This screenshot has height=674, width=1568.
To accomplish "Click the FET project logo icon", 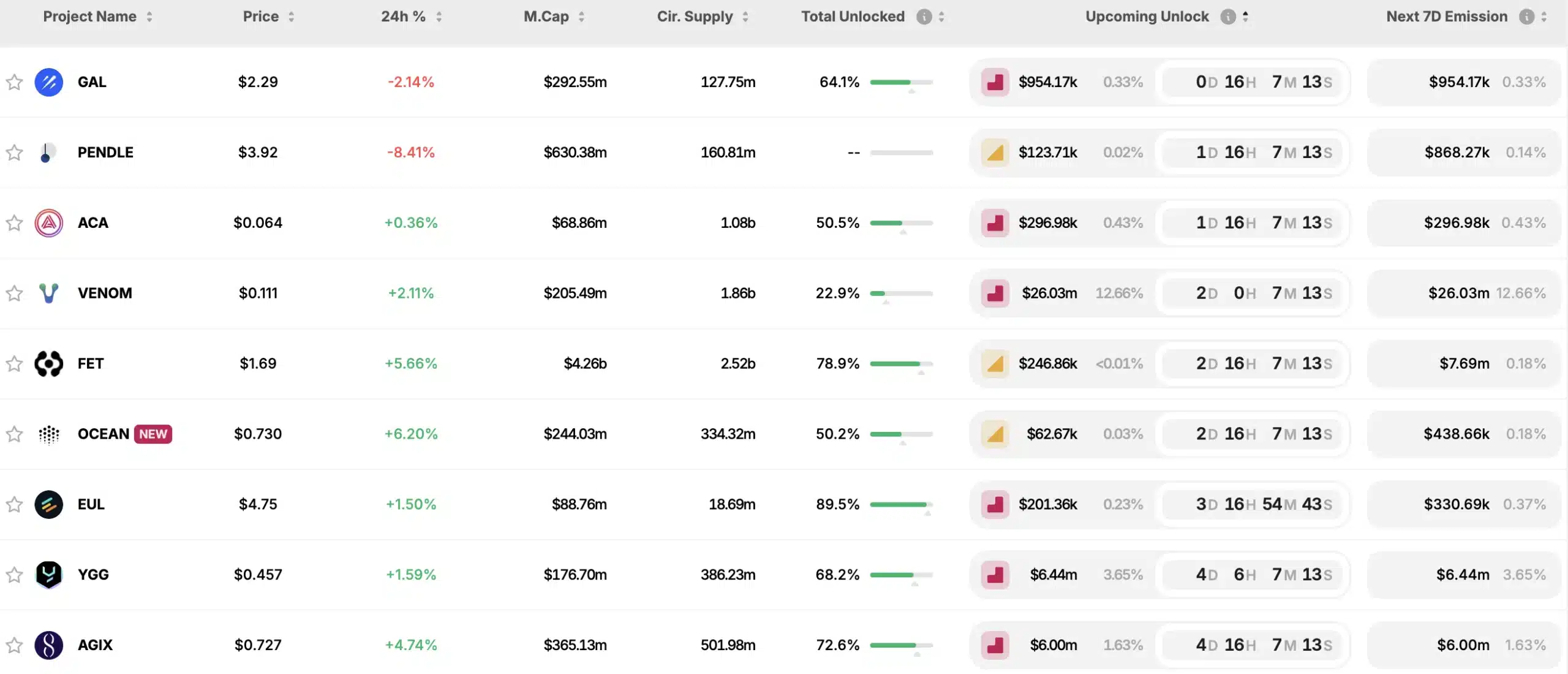I will (49, 364).
